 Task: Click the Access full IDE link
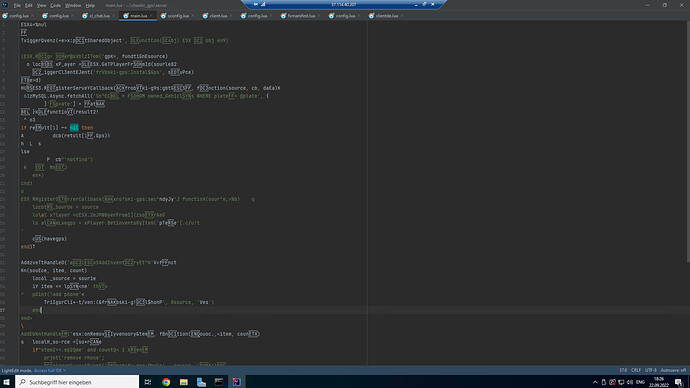point(48,370)
